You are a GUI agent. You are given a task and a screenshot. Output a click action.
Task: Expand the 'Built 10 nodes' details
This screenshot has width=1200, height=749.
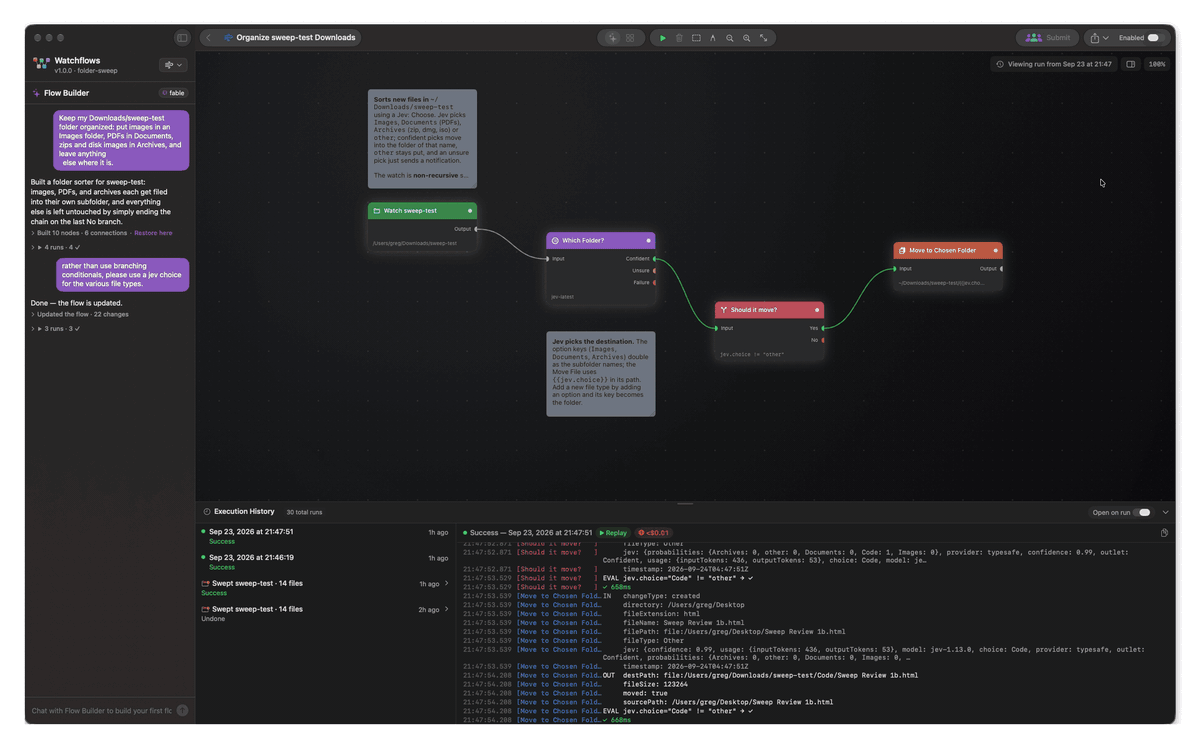click(x=80, y=233)
